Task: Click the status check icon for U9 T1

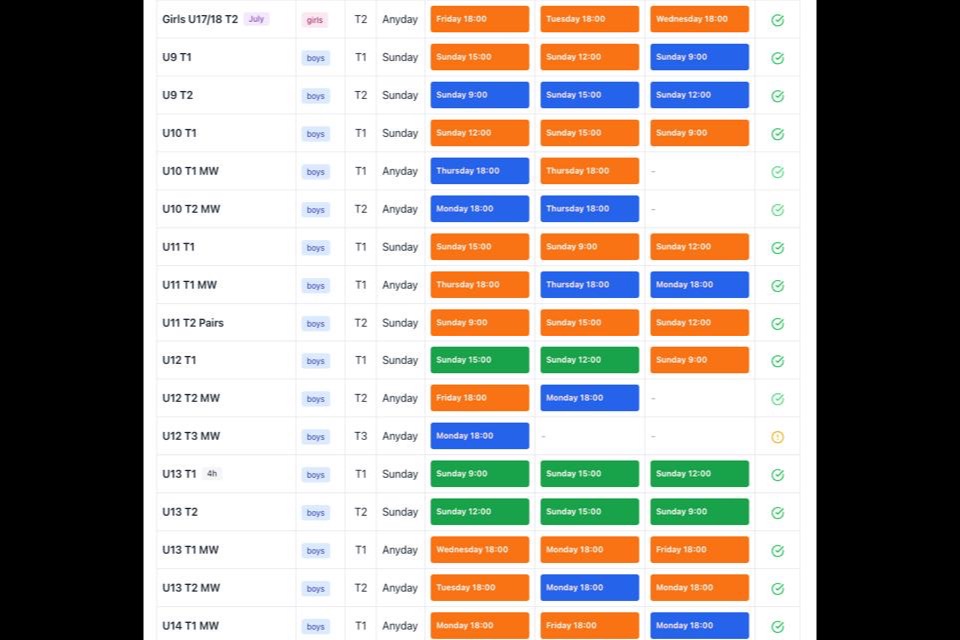Action: (x=777, y=57)
